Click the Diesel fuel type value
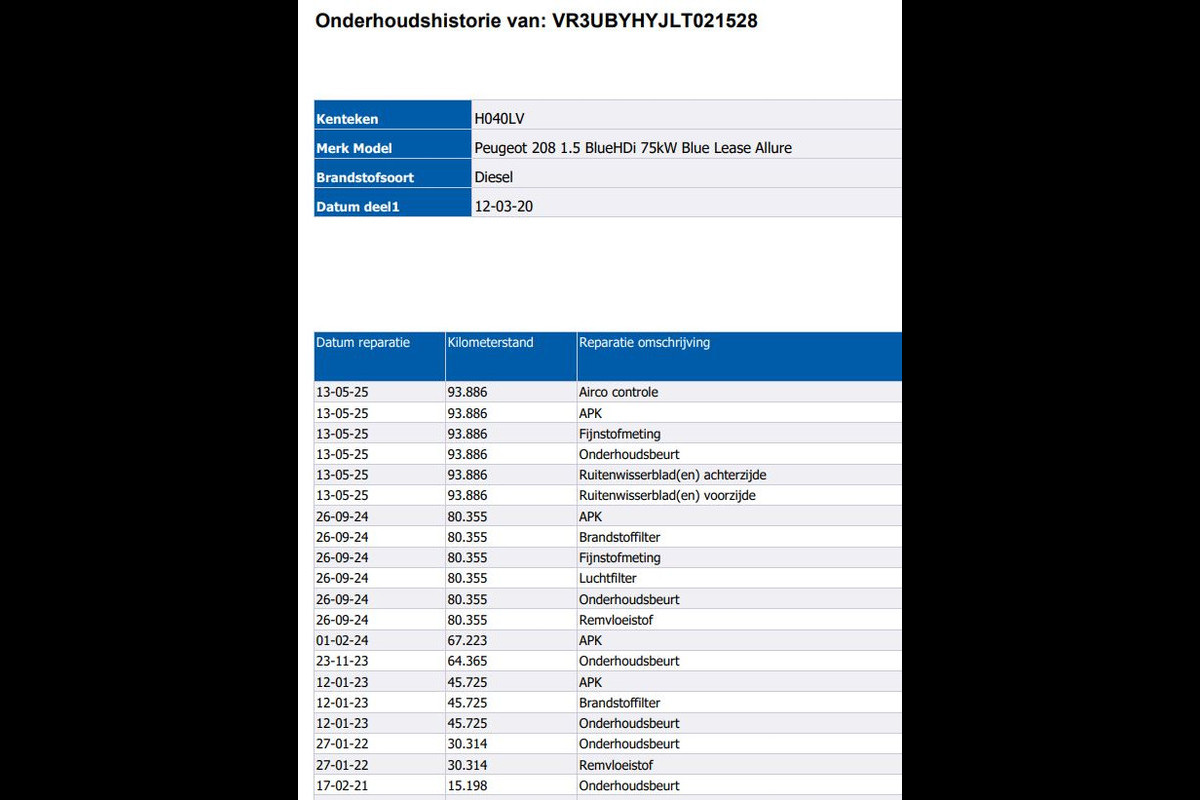This screenshot has height=800, width=1200. tap(494, 177)
